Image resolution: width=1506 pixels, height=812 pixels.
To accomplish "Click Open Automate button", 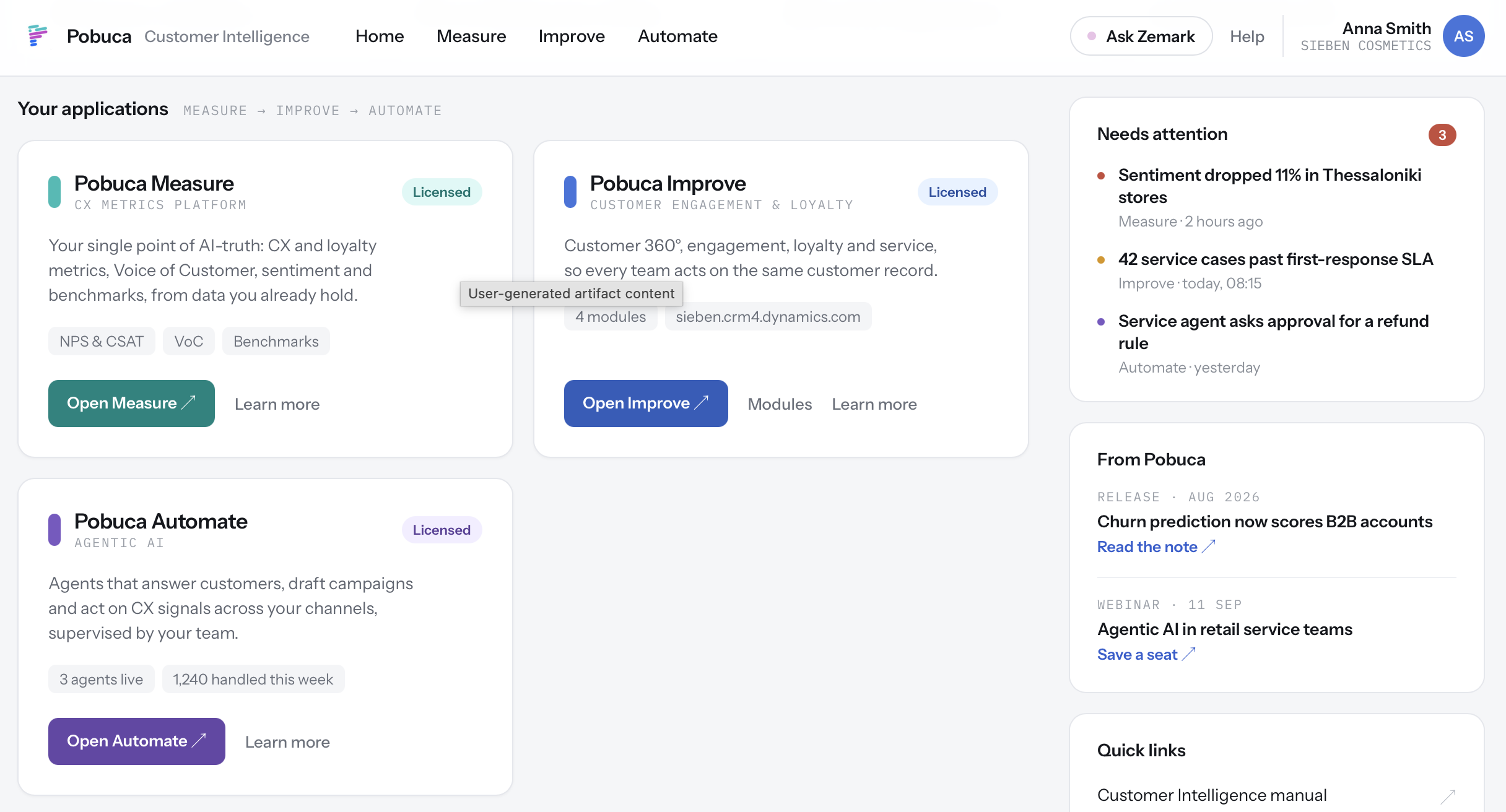I will (137, 741).
